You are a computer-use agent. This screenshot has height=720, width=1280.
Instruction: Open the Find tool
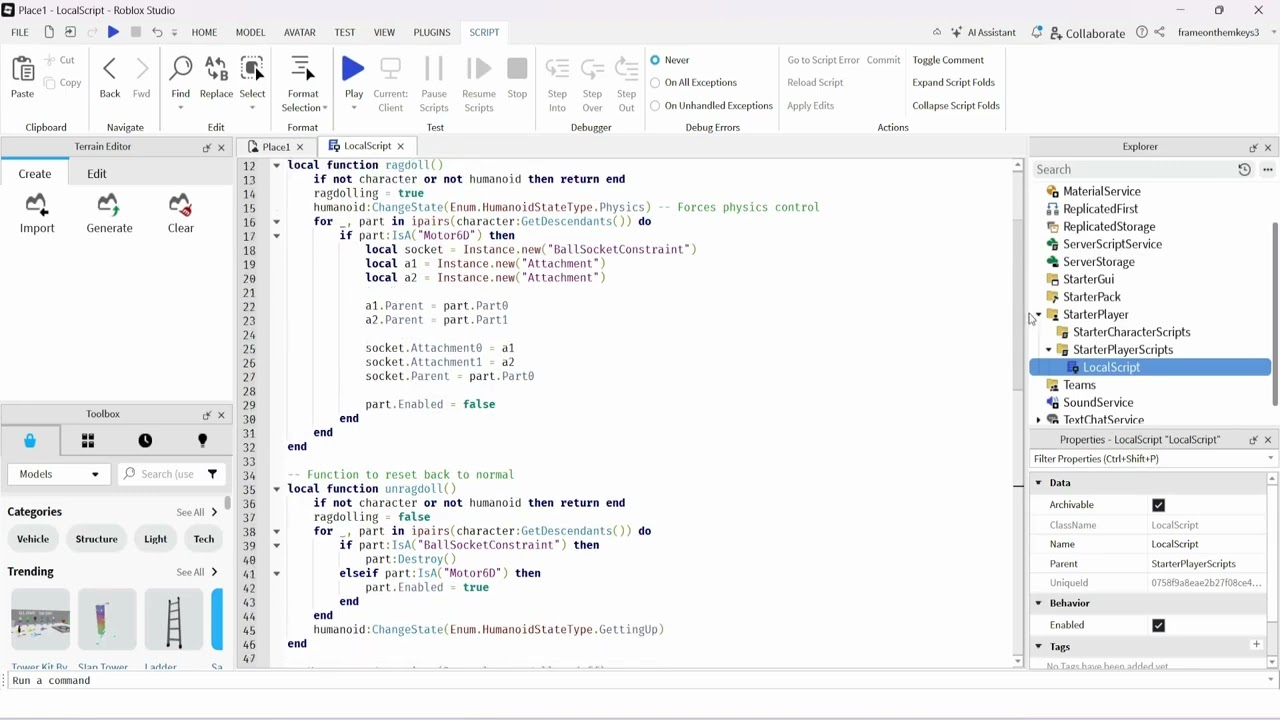[180, 69]
